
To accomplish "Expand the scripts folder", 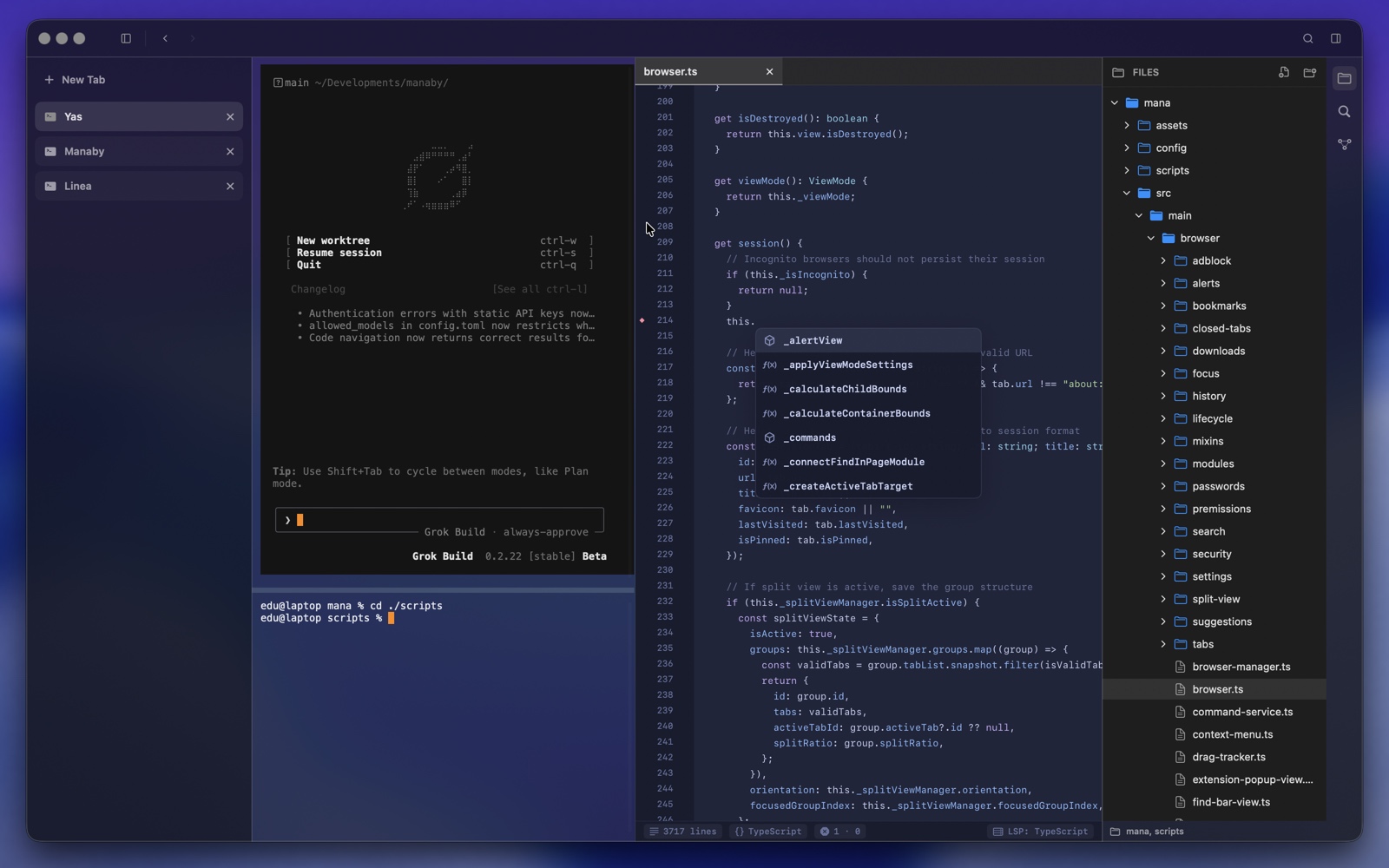I will pos(1127,170).
